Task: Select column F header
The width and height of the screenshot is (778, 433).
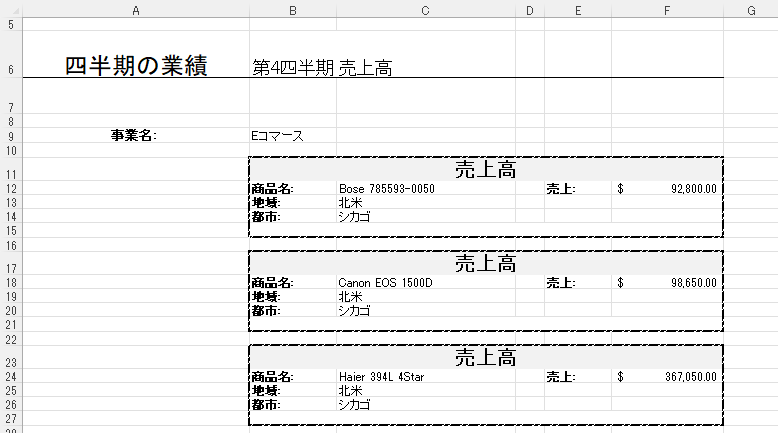Action: (x=667, y=10)
